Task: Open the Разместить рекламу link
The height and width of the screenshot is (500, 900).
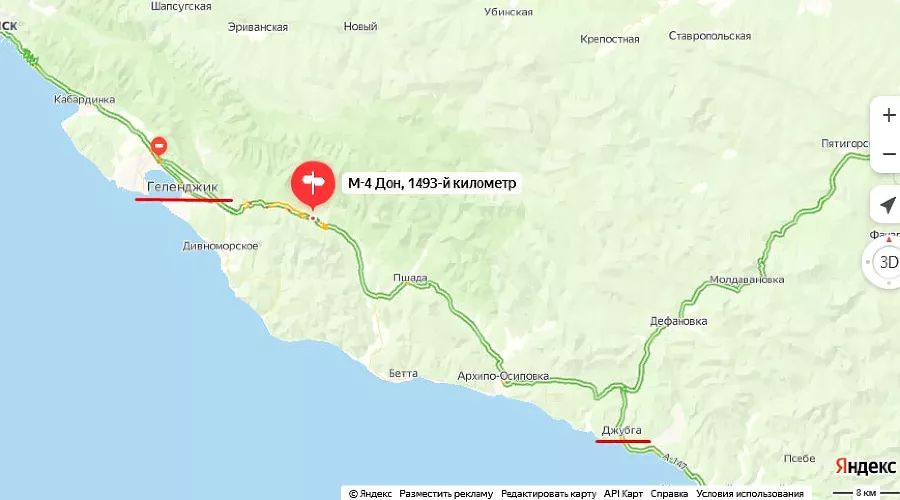Action: pos(446,494)
